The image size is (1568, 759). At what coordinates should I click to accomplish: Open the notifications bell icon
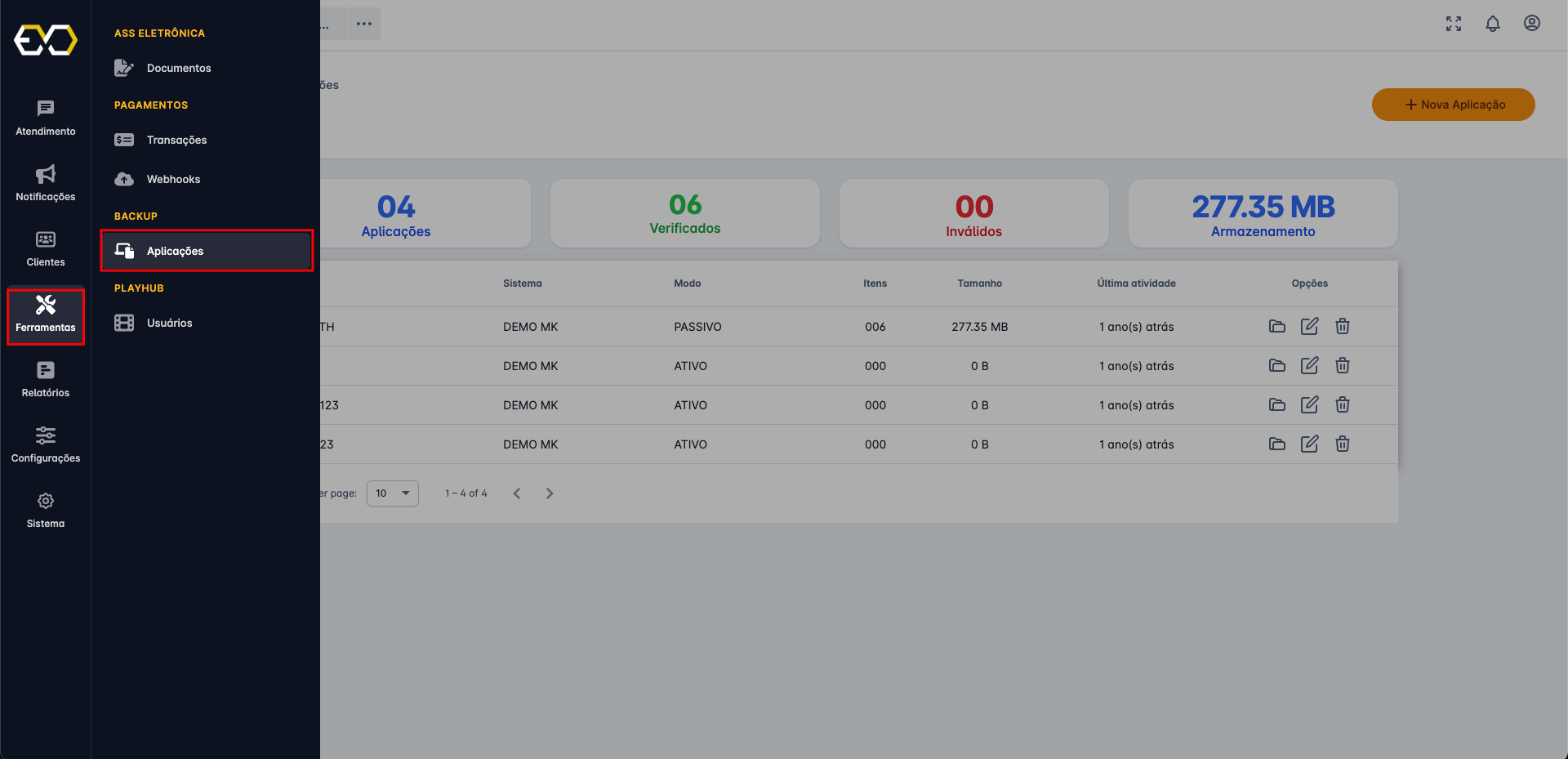[1493, 24]
